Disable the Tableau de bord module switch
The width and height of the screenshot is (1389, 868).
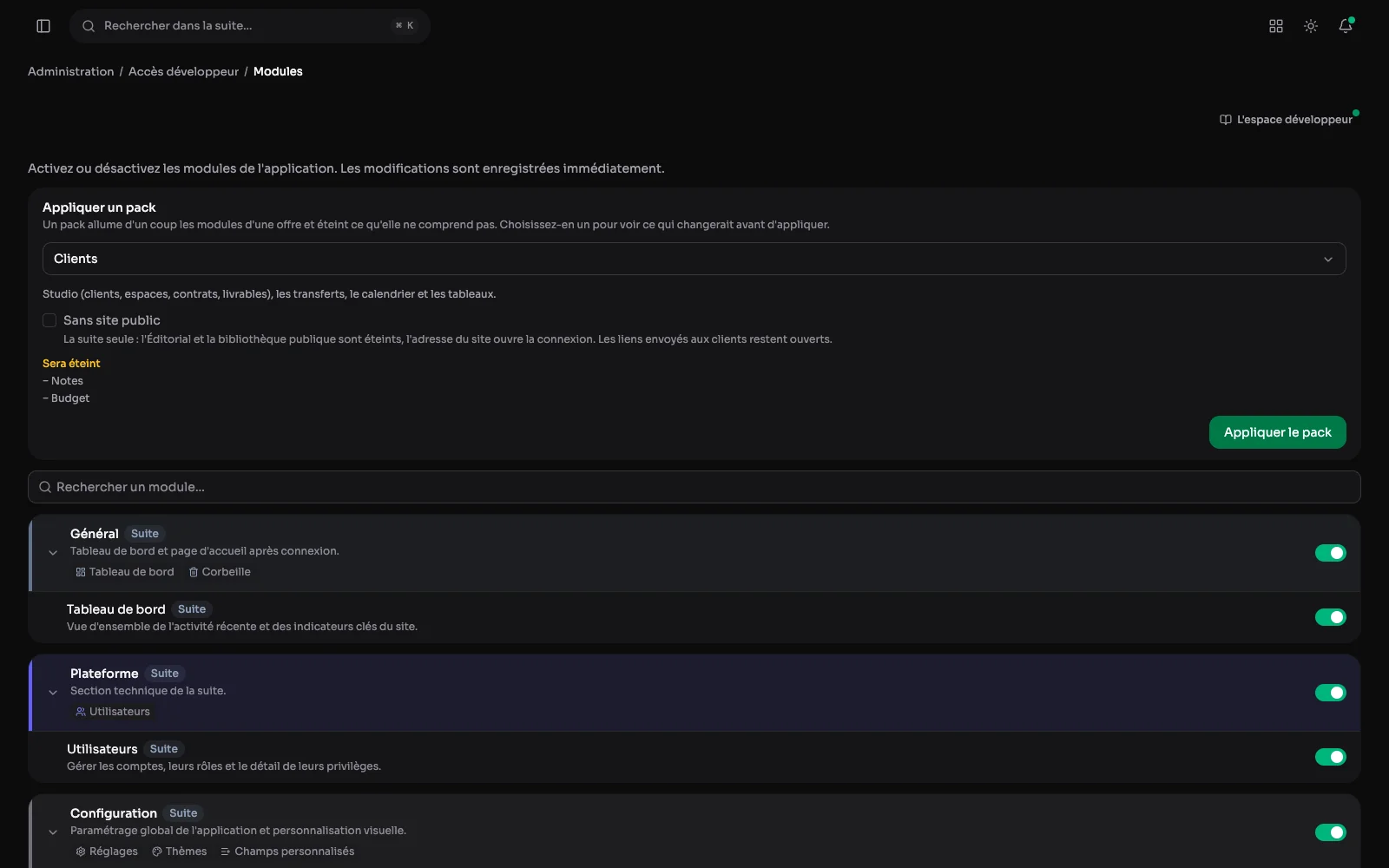click(1330, 617)
